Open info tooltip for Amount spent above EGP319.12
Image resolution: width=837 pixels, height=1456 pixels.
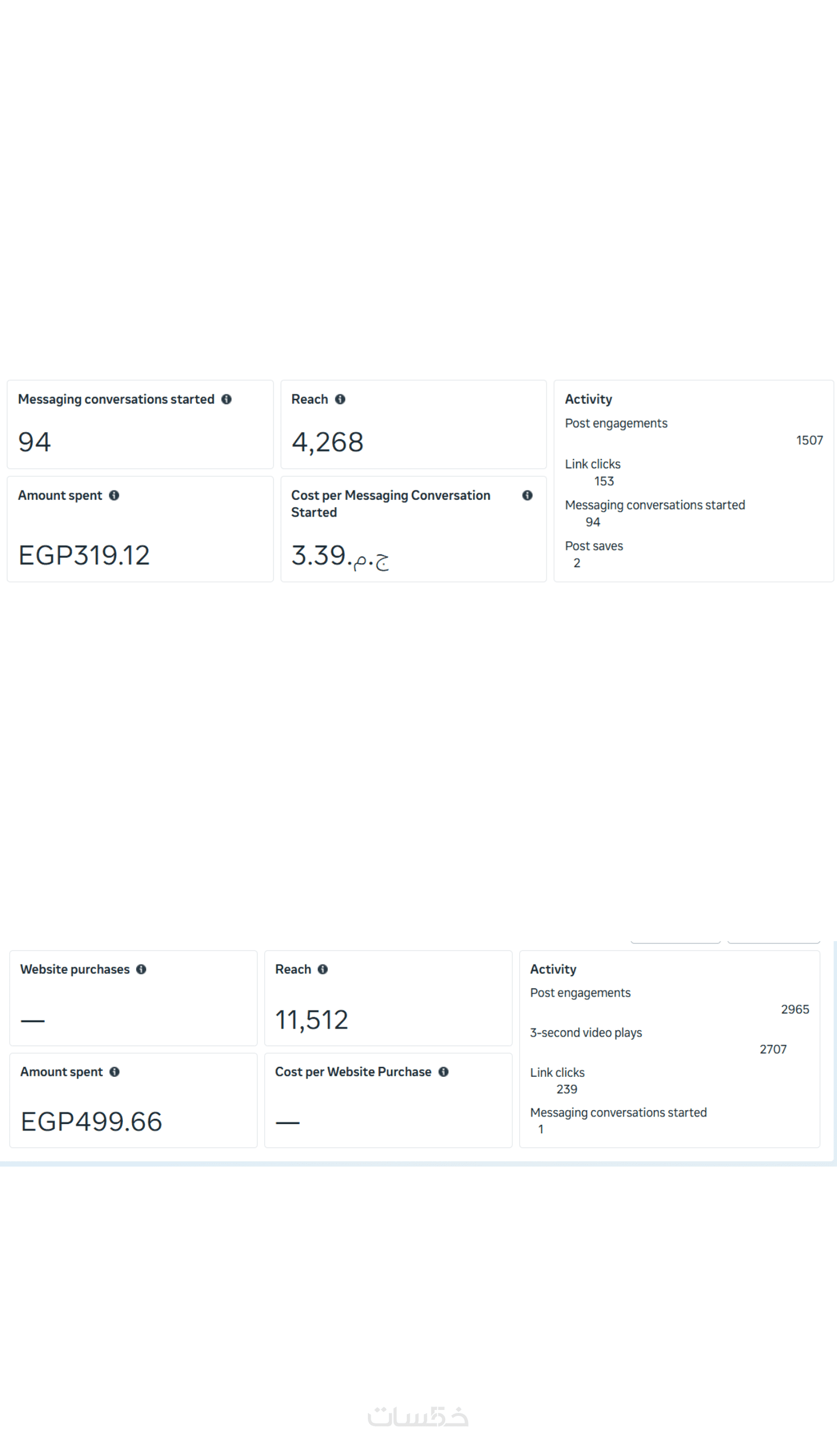click(x=114, y=495)
